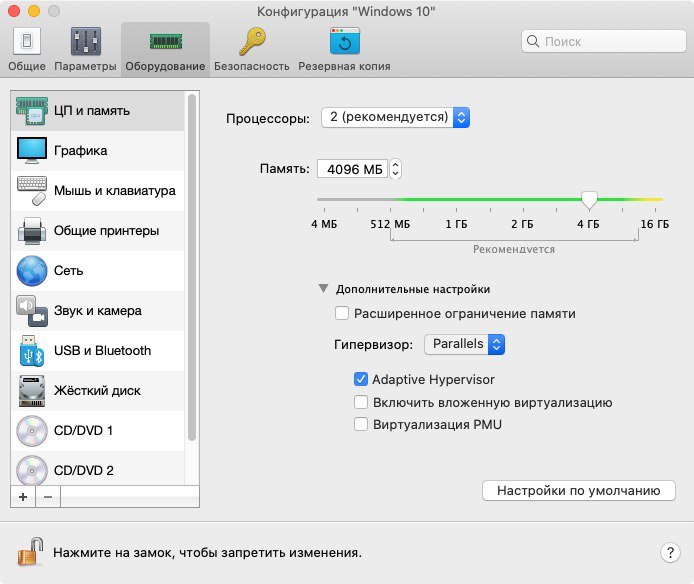The height and width of the screenshot is (584, 694).
Task: Click the Сеть globe icon
Action: [x=32, y=271]
